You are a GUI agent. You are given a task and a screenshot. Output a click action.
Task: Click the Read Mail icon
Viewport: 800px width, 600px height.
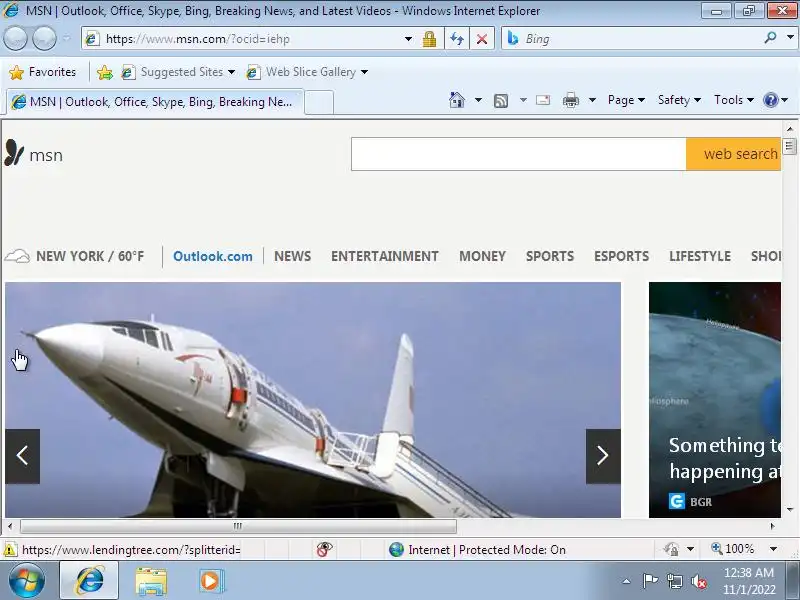543,100
